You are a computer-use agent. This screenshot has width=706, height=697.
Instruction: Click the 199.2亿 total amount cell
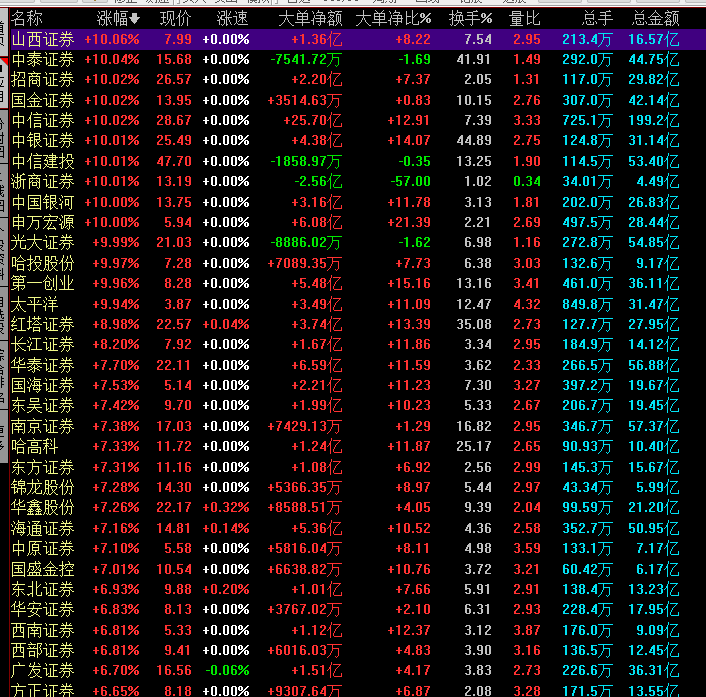pos(654,120)
